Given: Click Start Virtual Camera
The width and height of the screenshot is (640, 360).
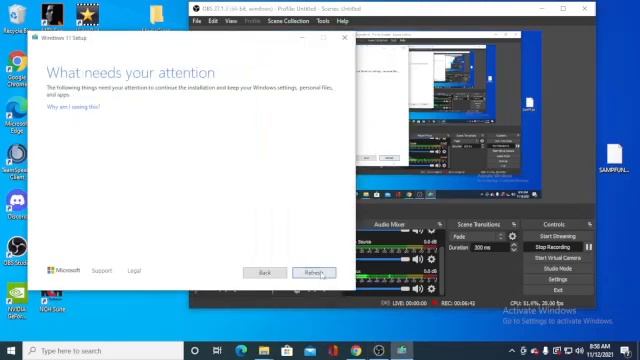Looking at the screenshot, I should pyautogui.click(x=558, y=258).
